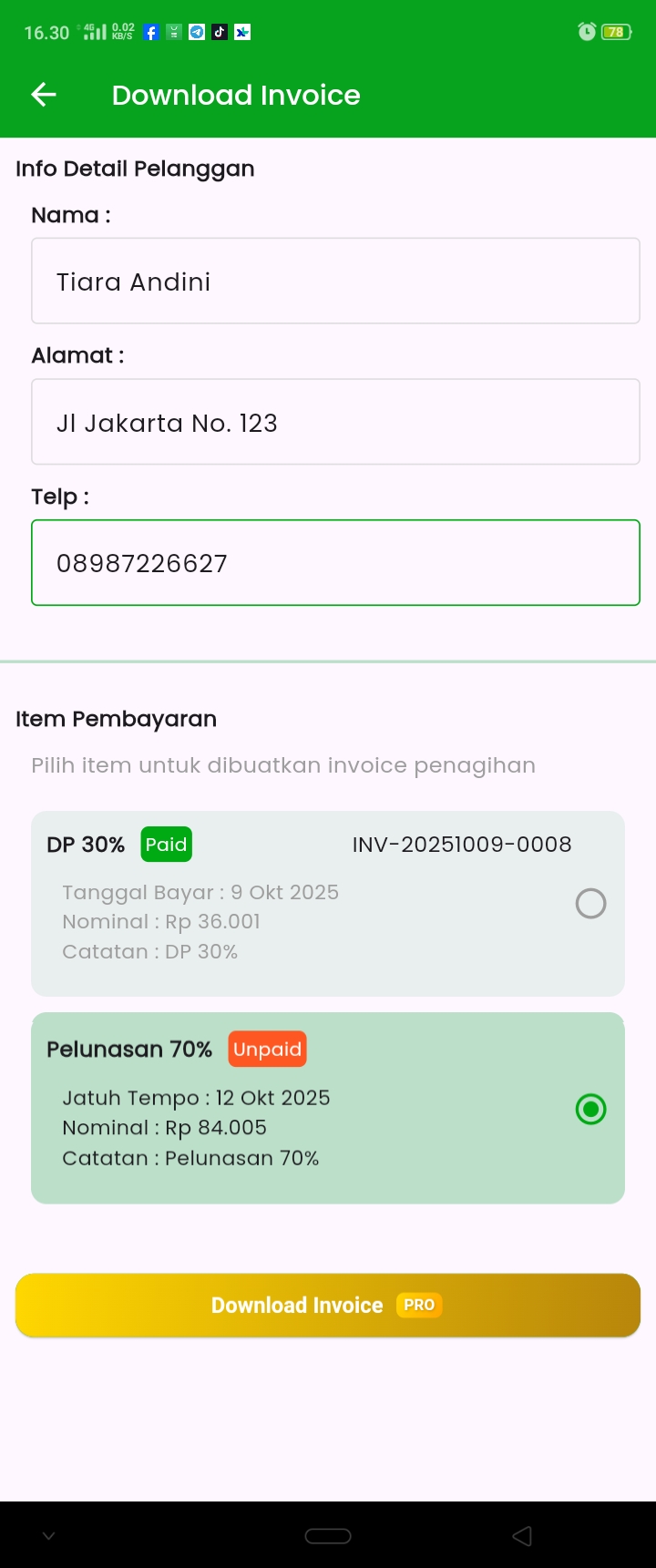The image size is (656, 1568).
Task: Tap the PRO badge on download button
Action: coord(419,1306)
